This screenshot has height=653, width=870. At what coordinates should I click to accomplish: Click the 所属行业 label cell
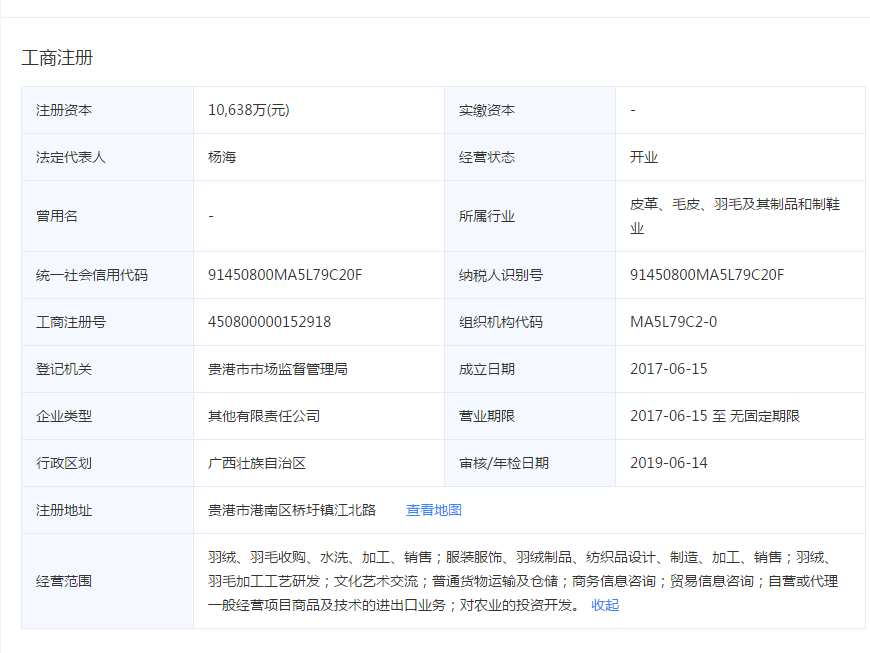tap(530, 216)
